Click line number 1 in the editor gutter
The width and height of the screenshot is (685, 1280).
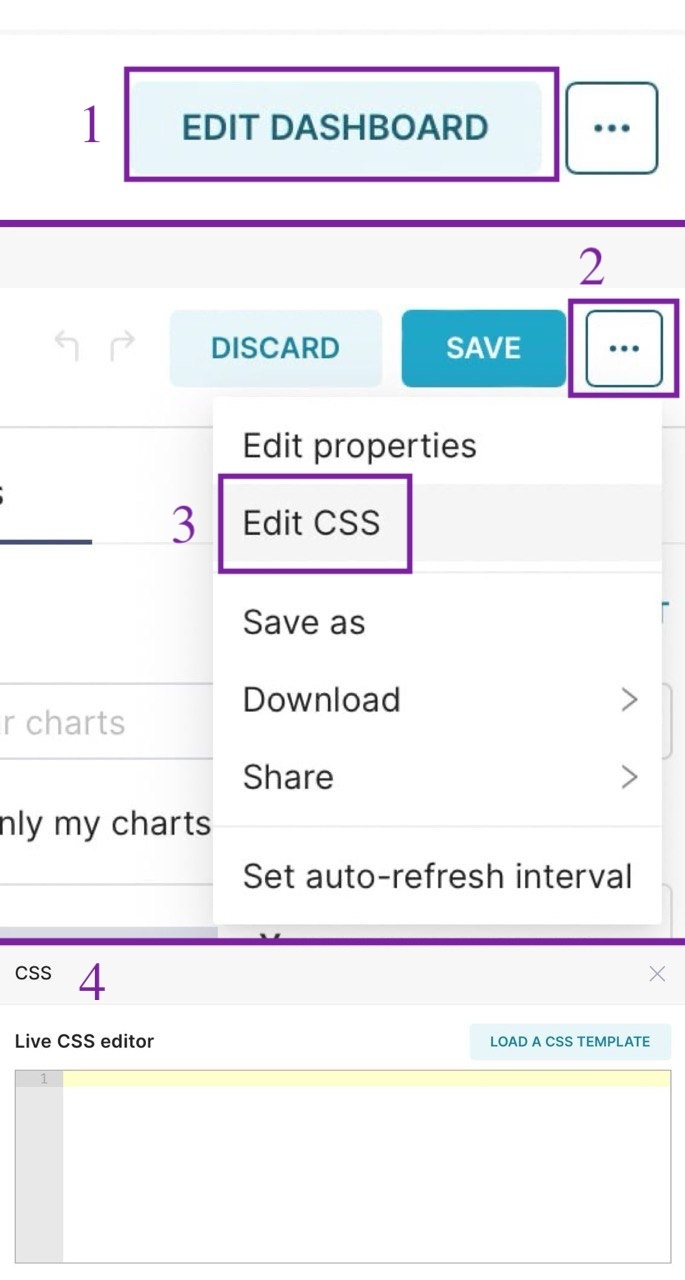point(44,1079)
